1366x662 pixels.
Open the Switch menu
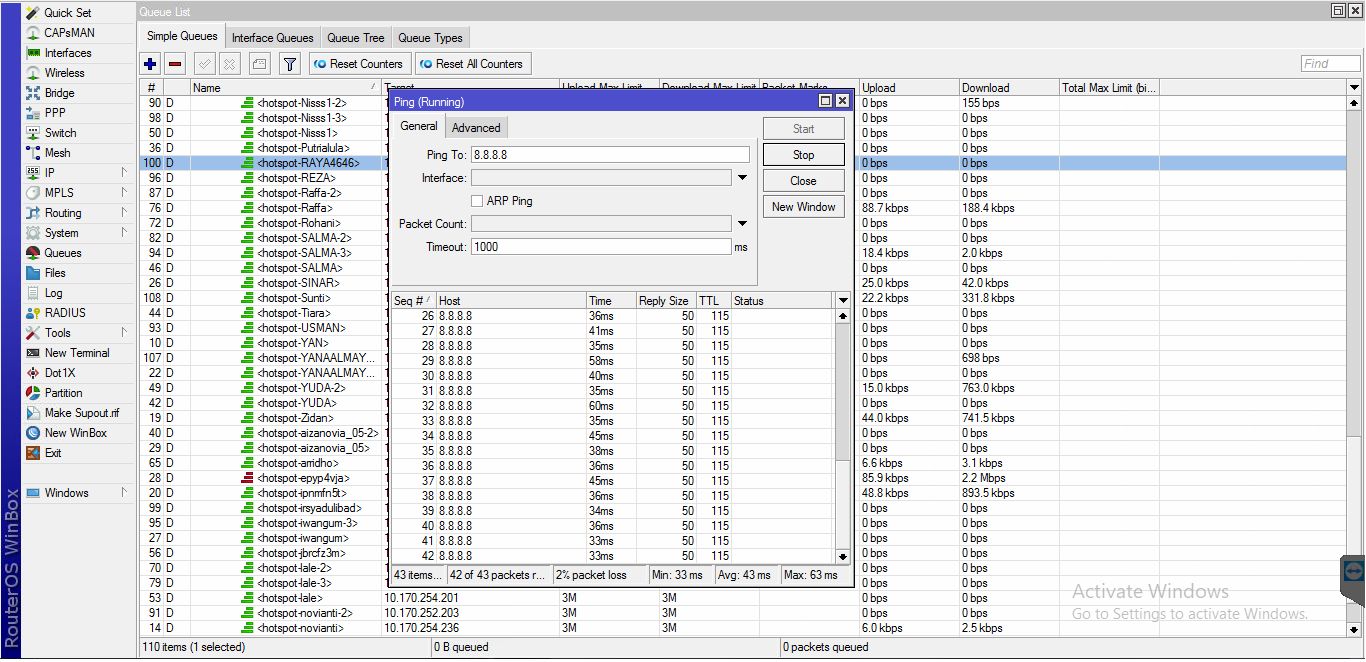click(60, 133)
